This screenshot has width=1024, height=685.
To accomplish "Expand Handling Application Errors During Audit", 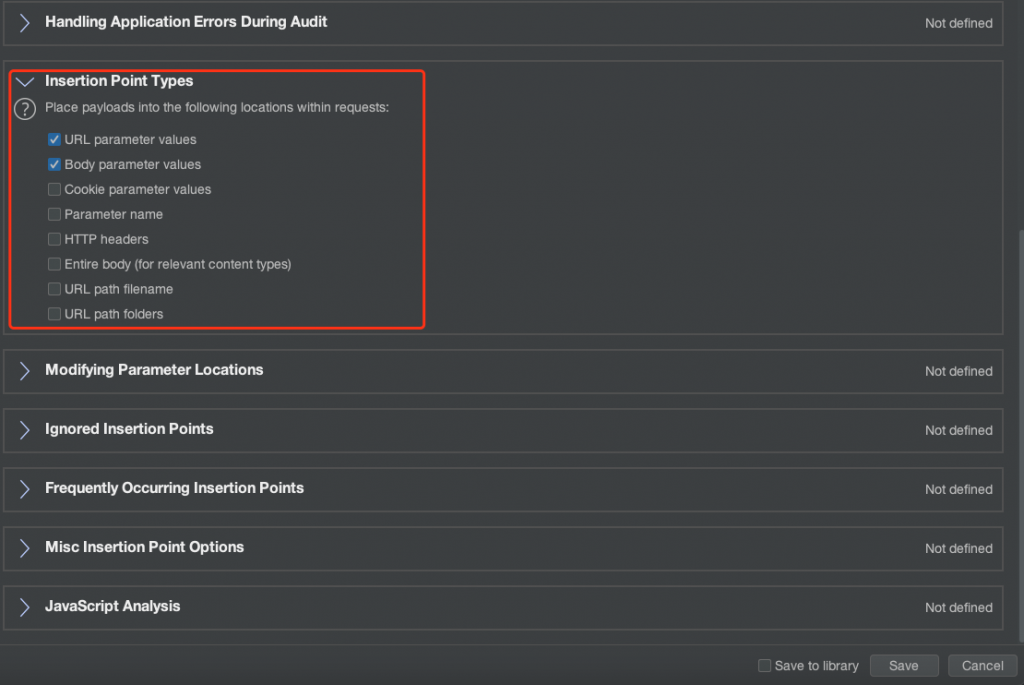I will (x=25, y=22).
